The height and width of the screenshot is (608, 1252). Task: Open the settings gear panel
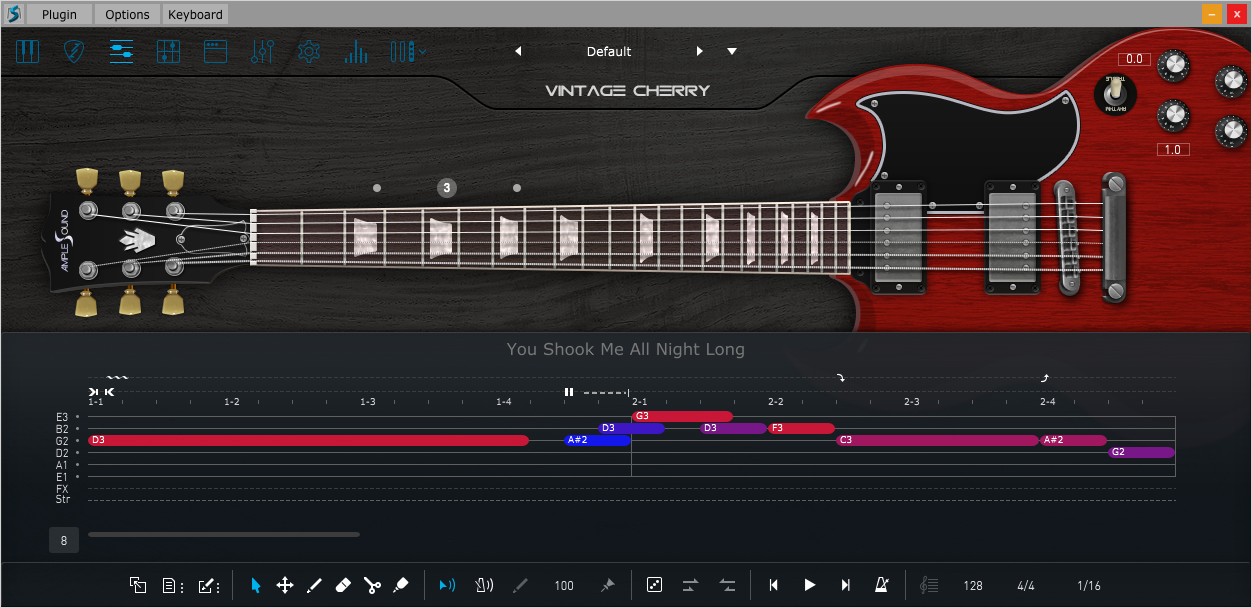pos(309,51)
